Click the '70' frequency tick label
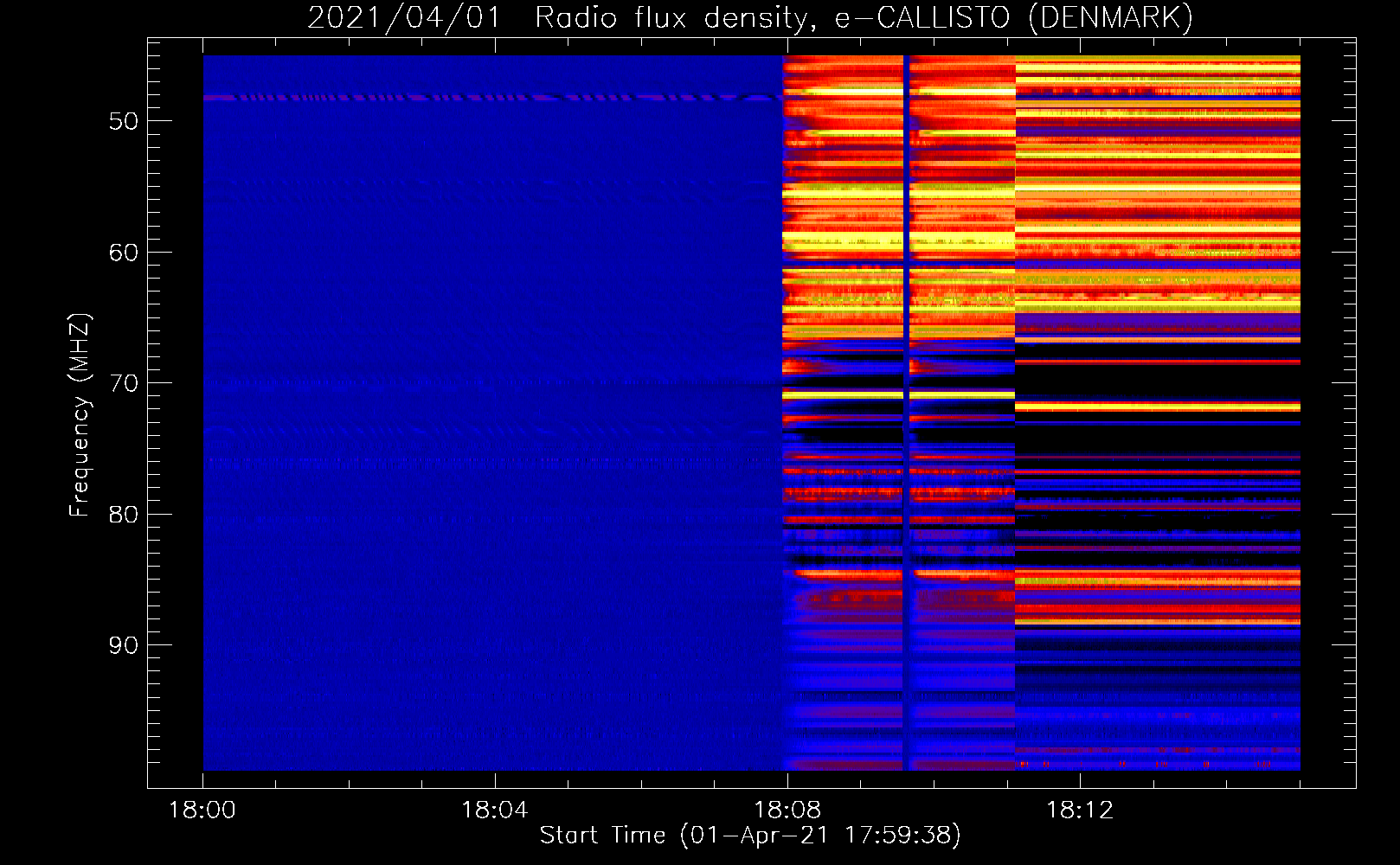This screenshot has height=865, width=1400. [x=123, y=383]
